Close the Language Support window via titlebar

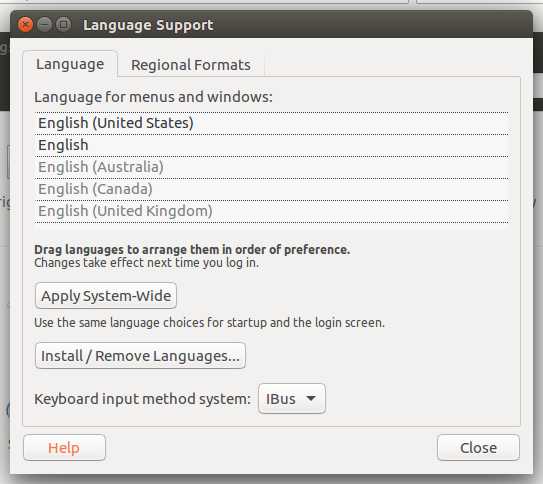(25, 25)
